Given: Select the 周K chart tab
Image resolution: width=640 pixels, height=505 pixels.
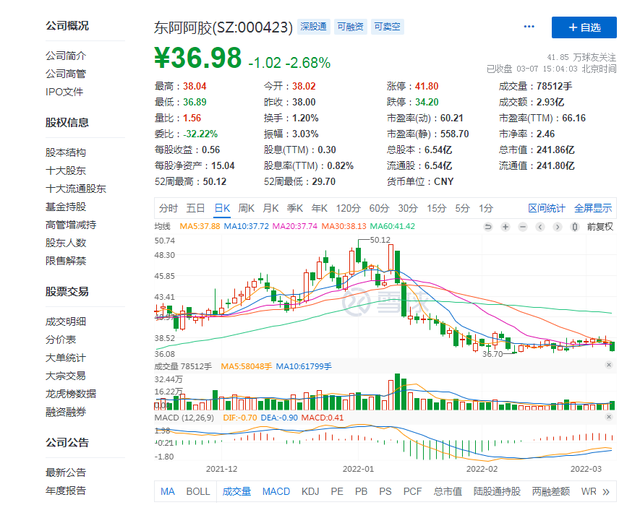Looking at the screenshot, I should (246, 209).
